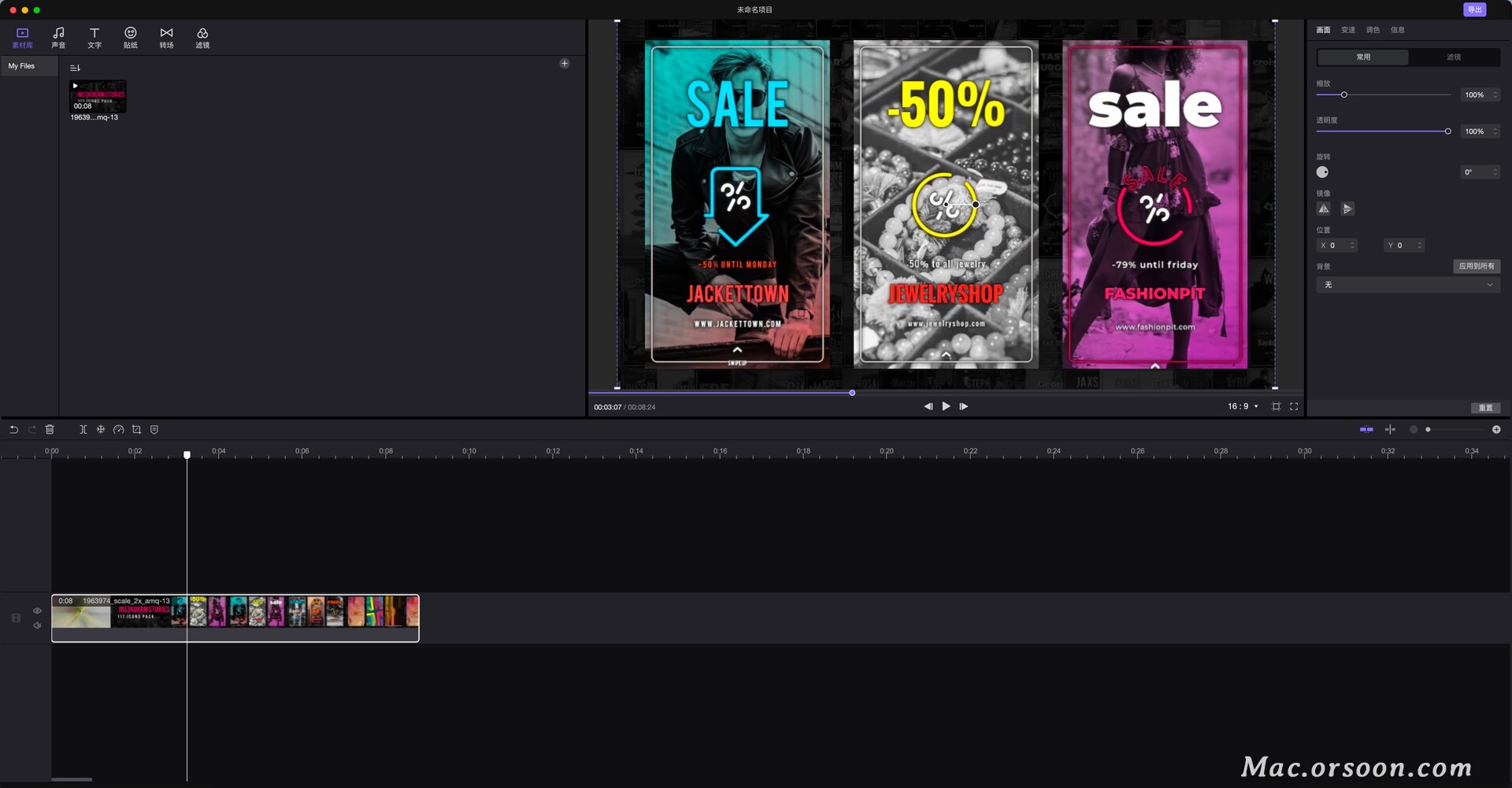Expand the 背景 background dropdown showing 无
Image resolution: width=1512 pixels, height=788 pixels.
click(x=1408, y=285)
